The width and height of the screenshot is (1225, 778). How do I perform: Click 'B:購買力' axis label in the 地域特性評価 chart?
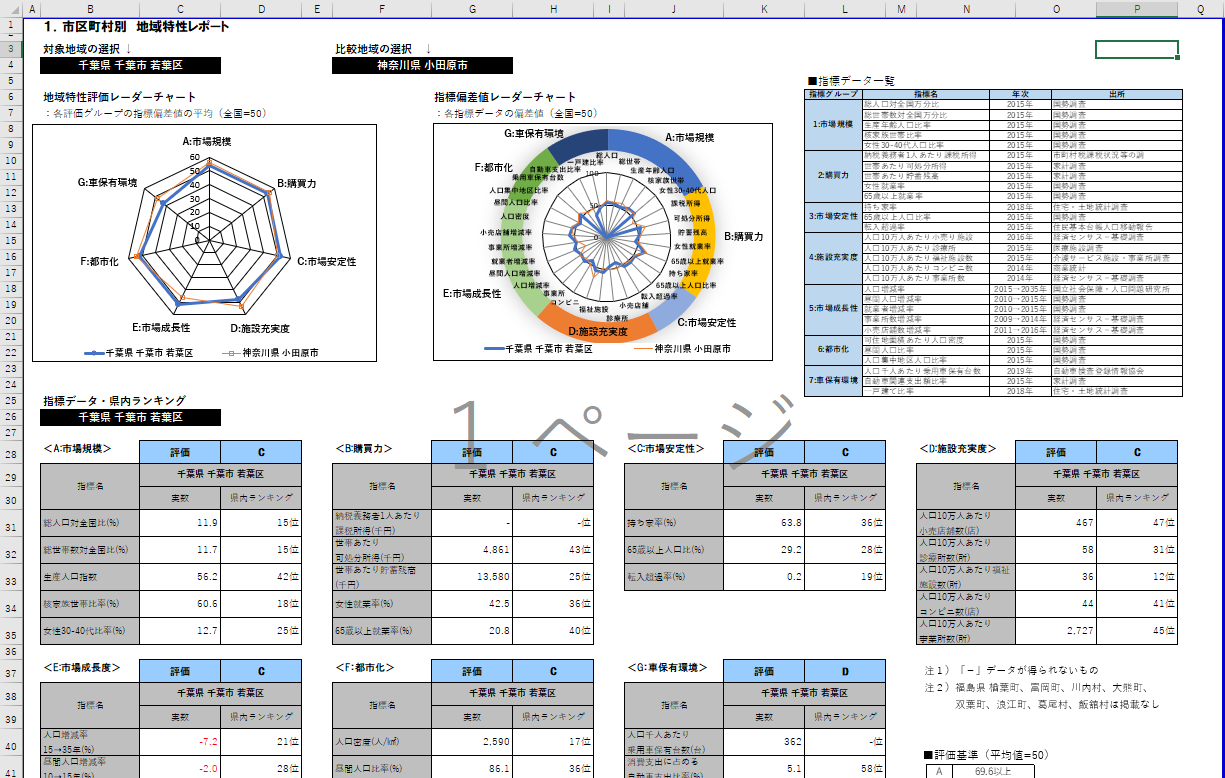pyautogui.click(x=297, y=184)
